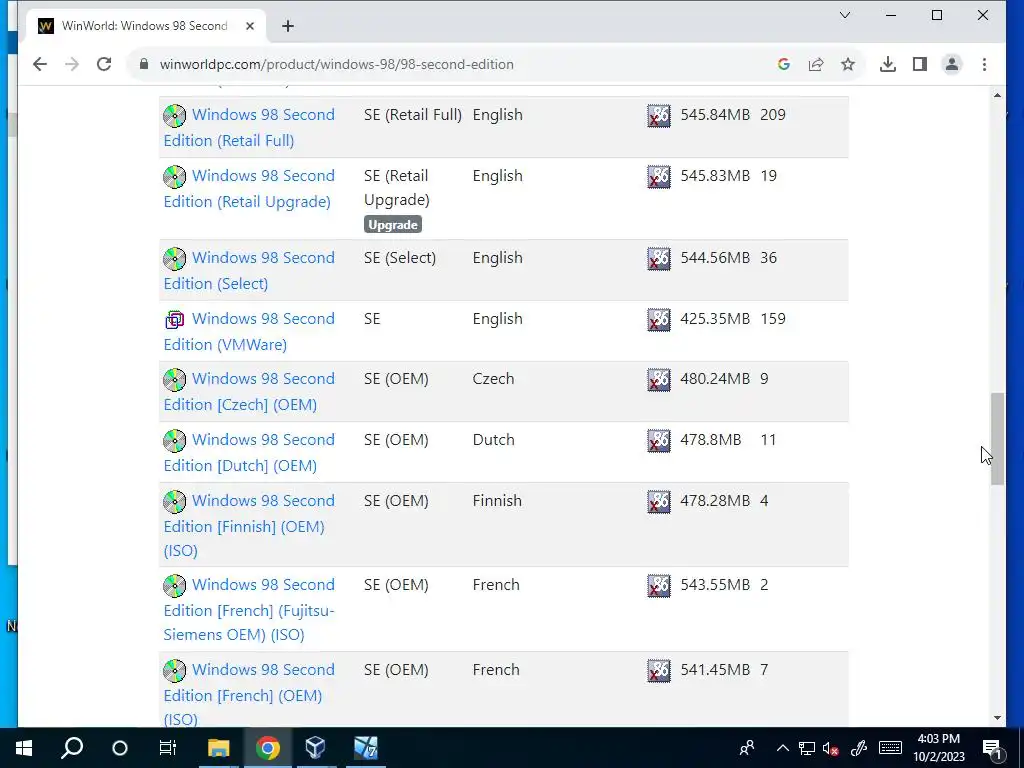Click the vertical scrollbar thumb

tap(997, 439)
